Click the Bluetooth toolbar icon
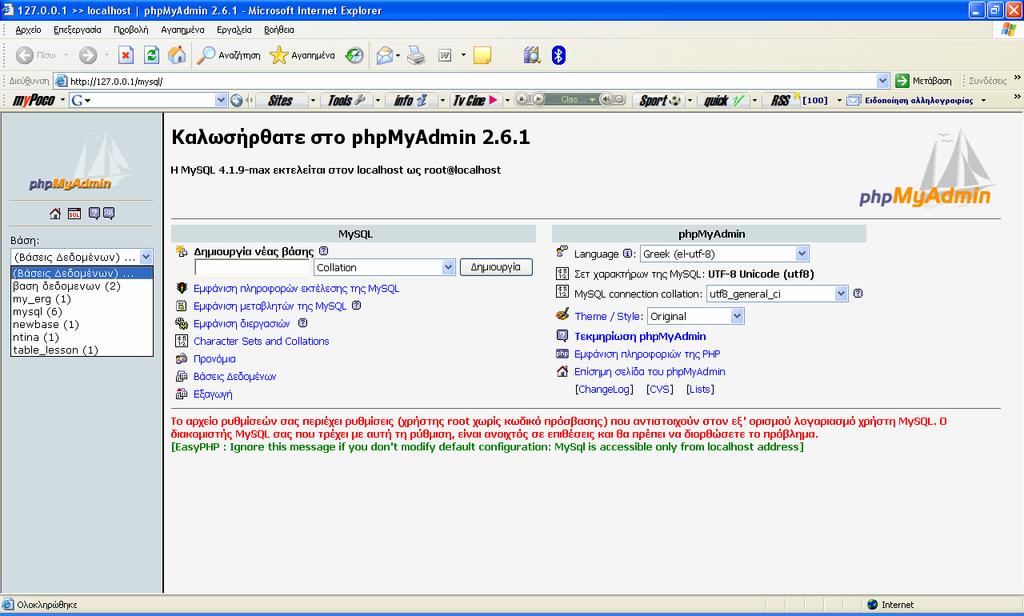The width and height of the screenshot is (1024, 616). (x=558, y=56)
